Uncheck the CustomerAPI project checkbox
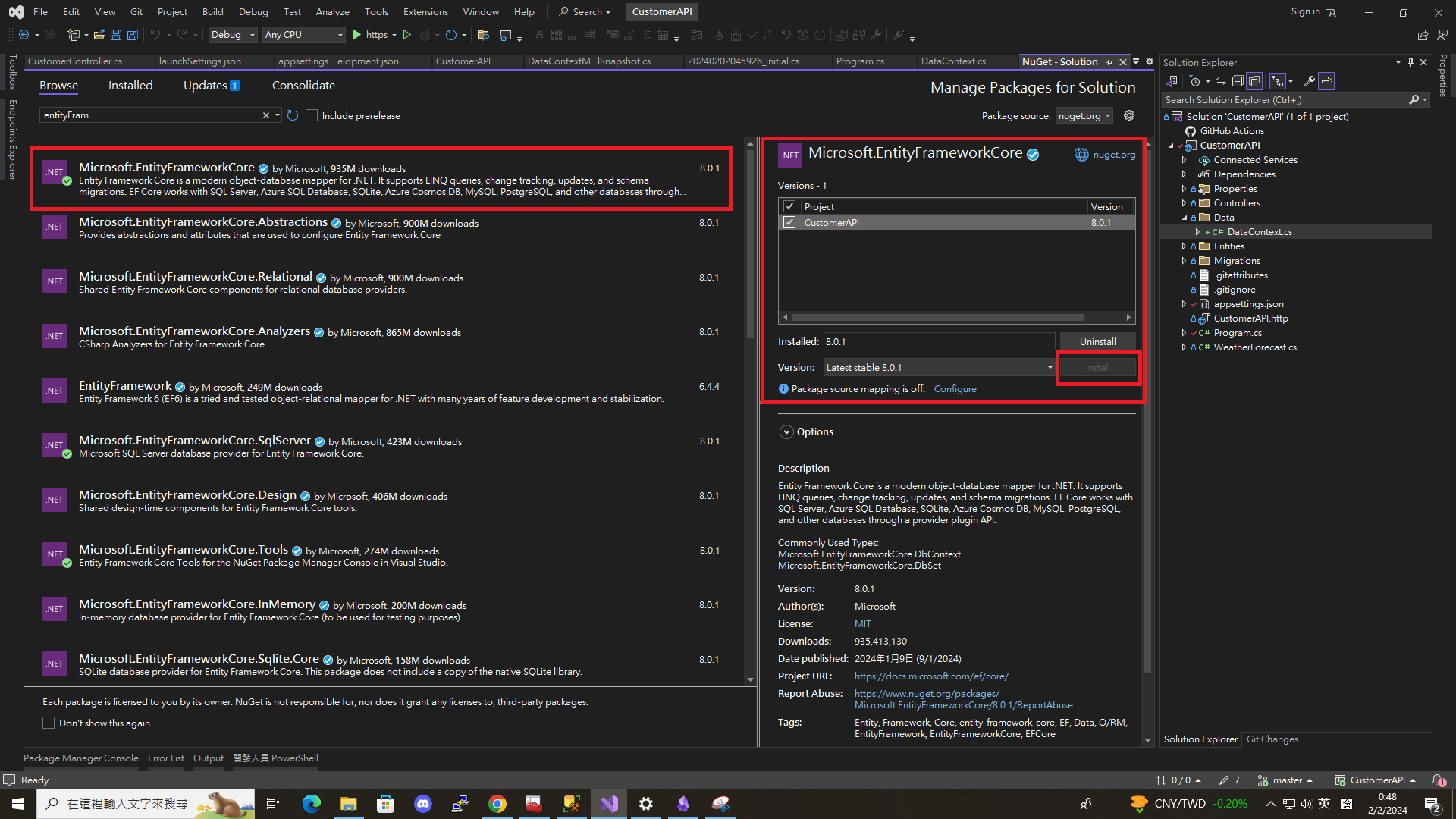The height and width of the screenshot is (819, 1456). click(x=789, y=222)
